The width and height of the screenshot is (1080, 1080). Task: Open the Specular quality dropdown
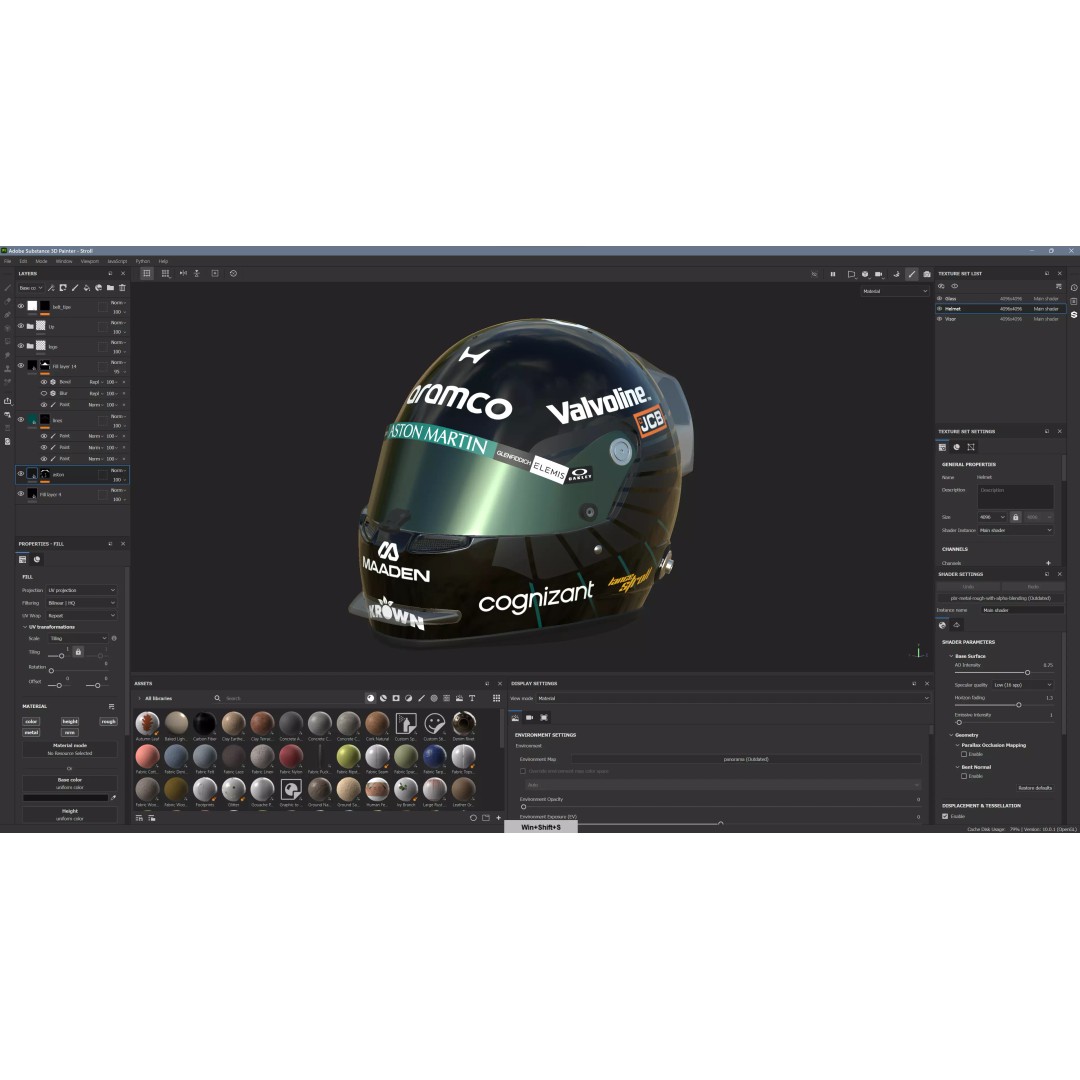coord(1023,685)
